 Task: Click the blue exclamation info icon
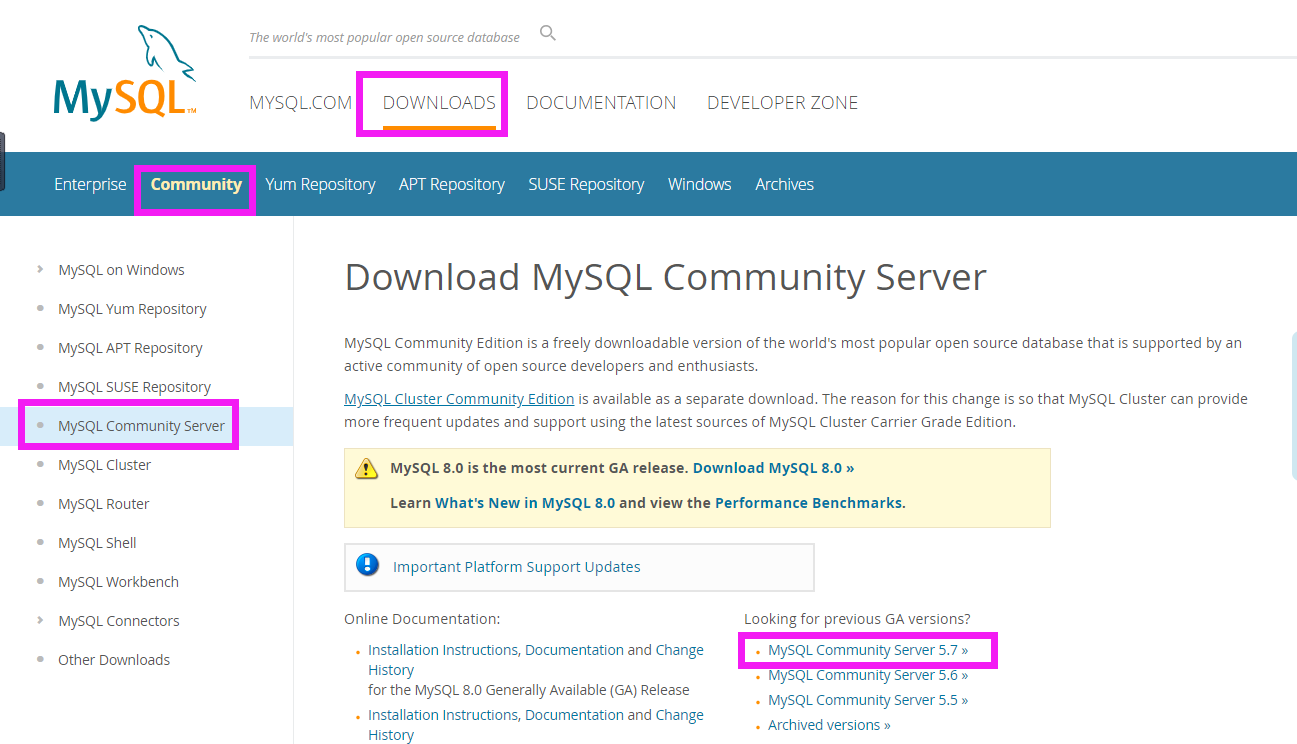(x=368, y=565)
